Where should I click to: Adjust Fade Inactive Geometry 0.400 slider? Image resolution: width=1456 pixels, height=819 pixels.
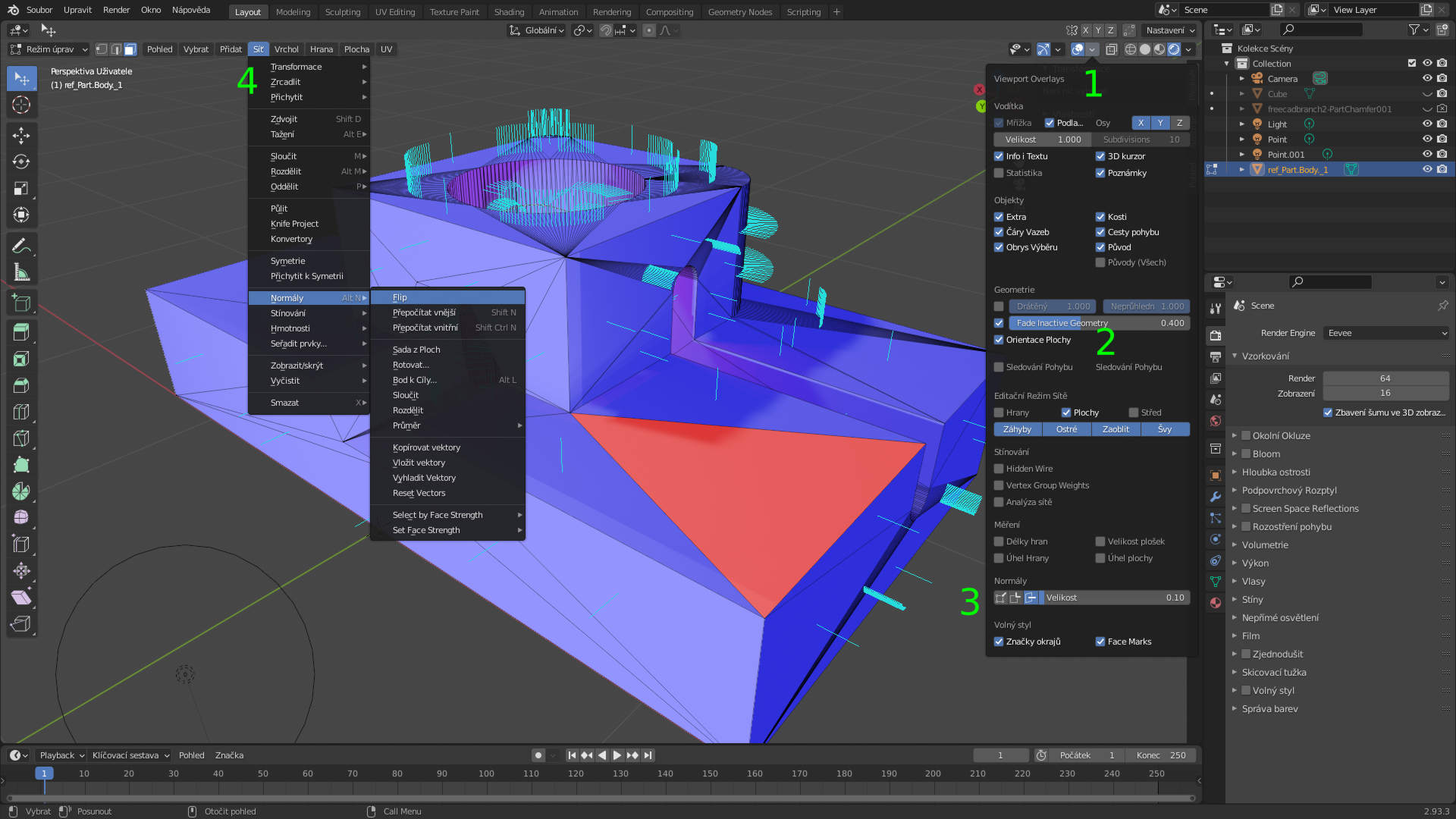pyautogui.click(x=1100, y=323)
